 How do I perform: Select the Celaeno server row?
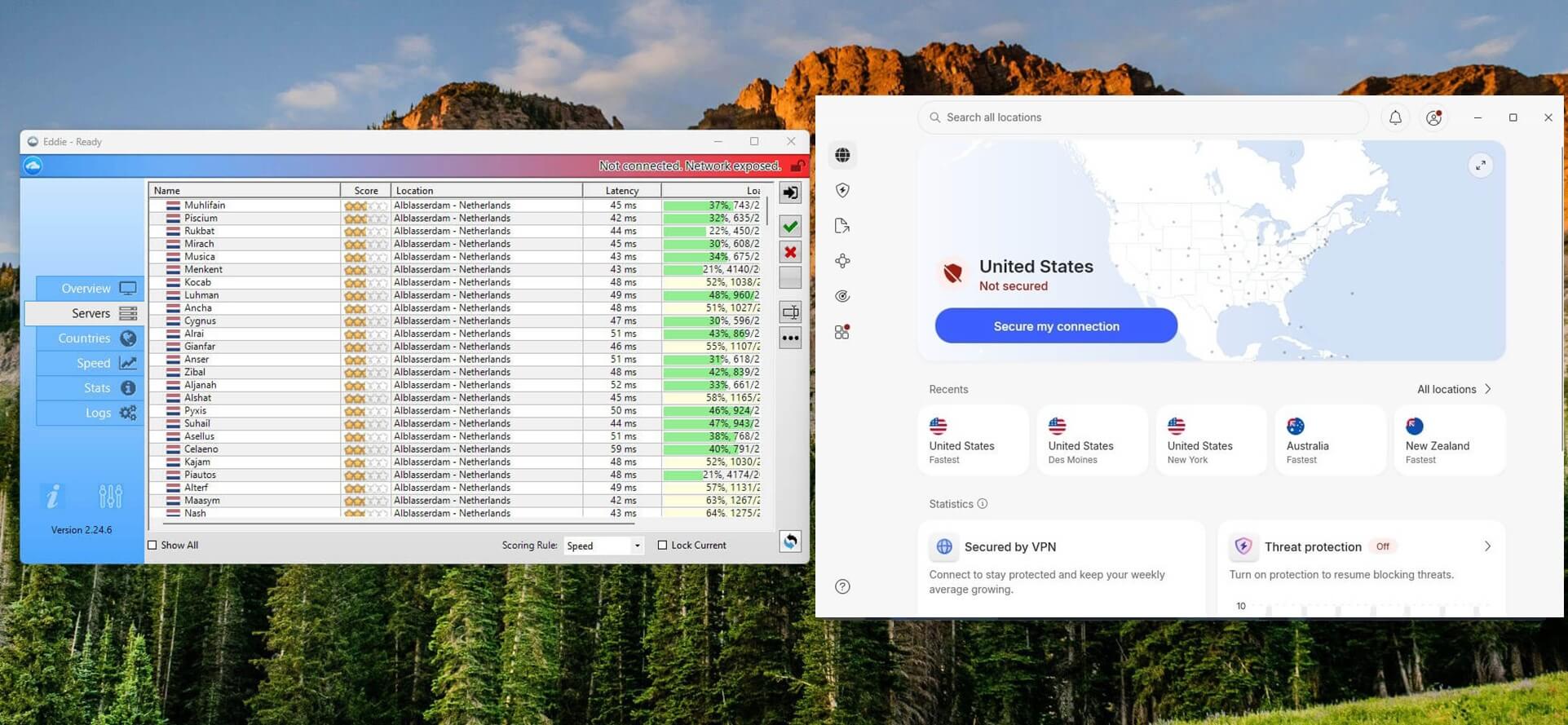click(x=455, y=449)
